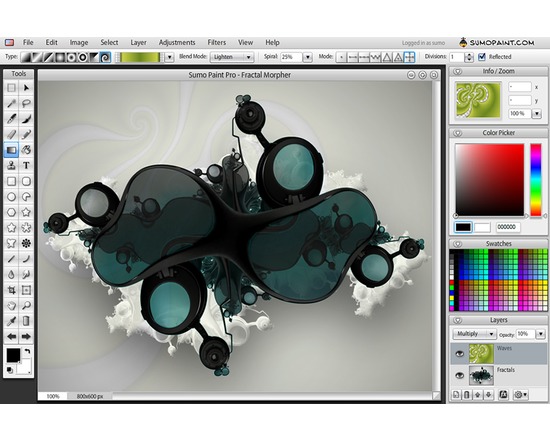Add a new layer in Layers panel
Viewport: 550px width, 440px height.
(x=456, y=395)
